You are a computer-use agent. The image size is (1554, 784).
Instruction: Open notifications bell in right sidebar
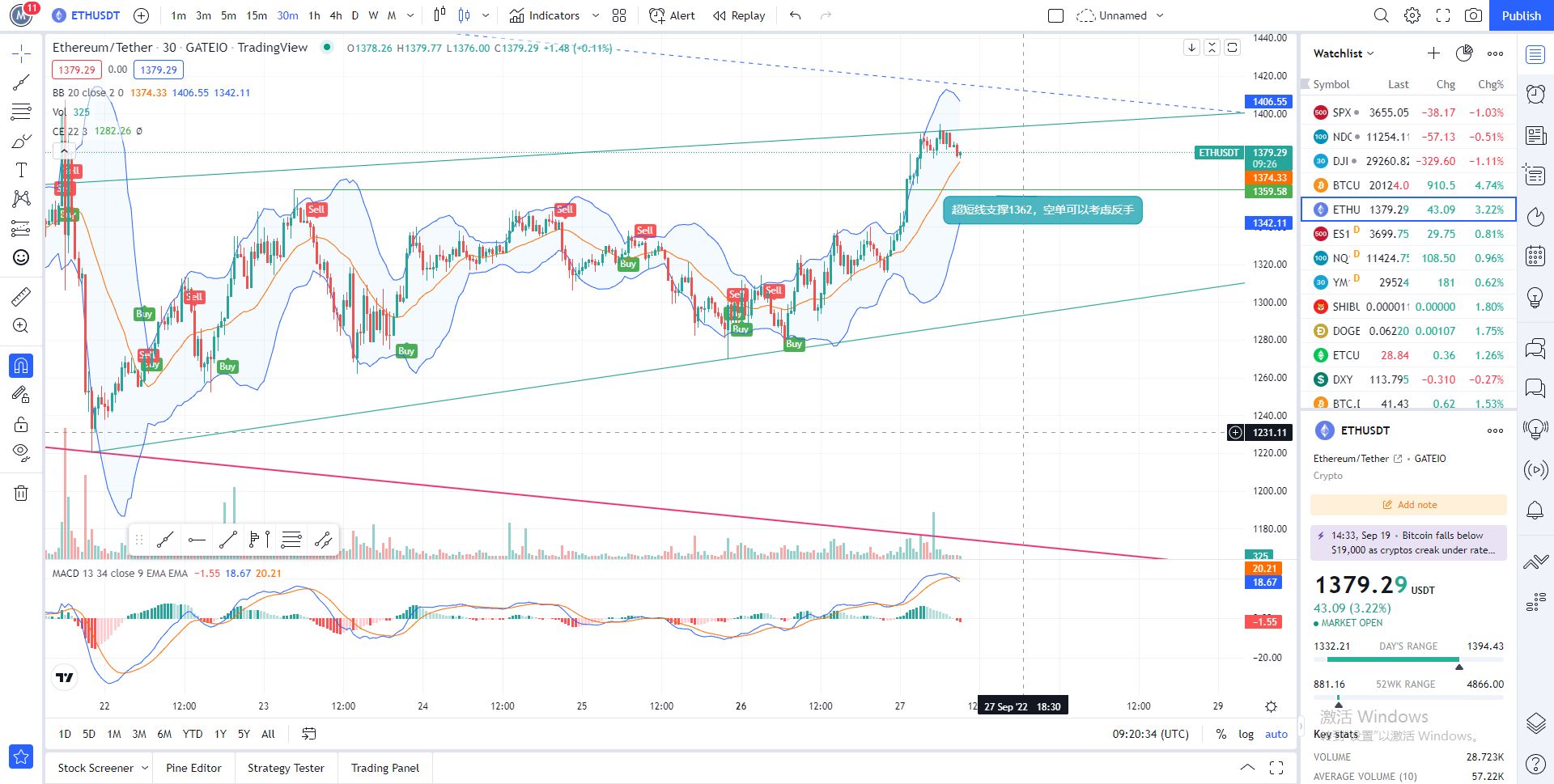(x=1535, y=510)
